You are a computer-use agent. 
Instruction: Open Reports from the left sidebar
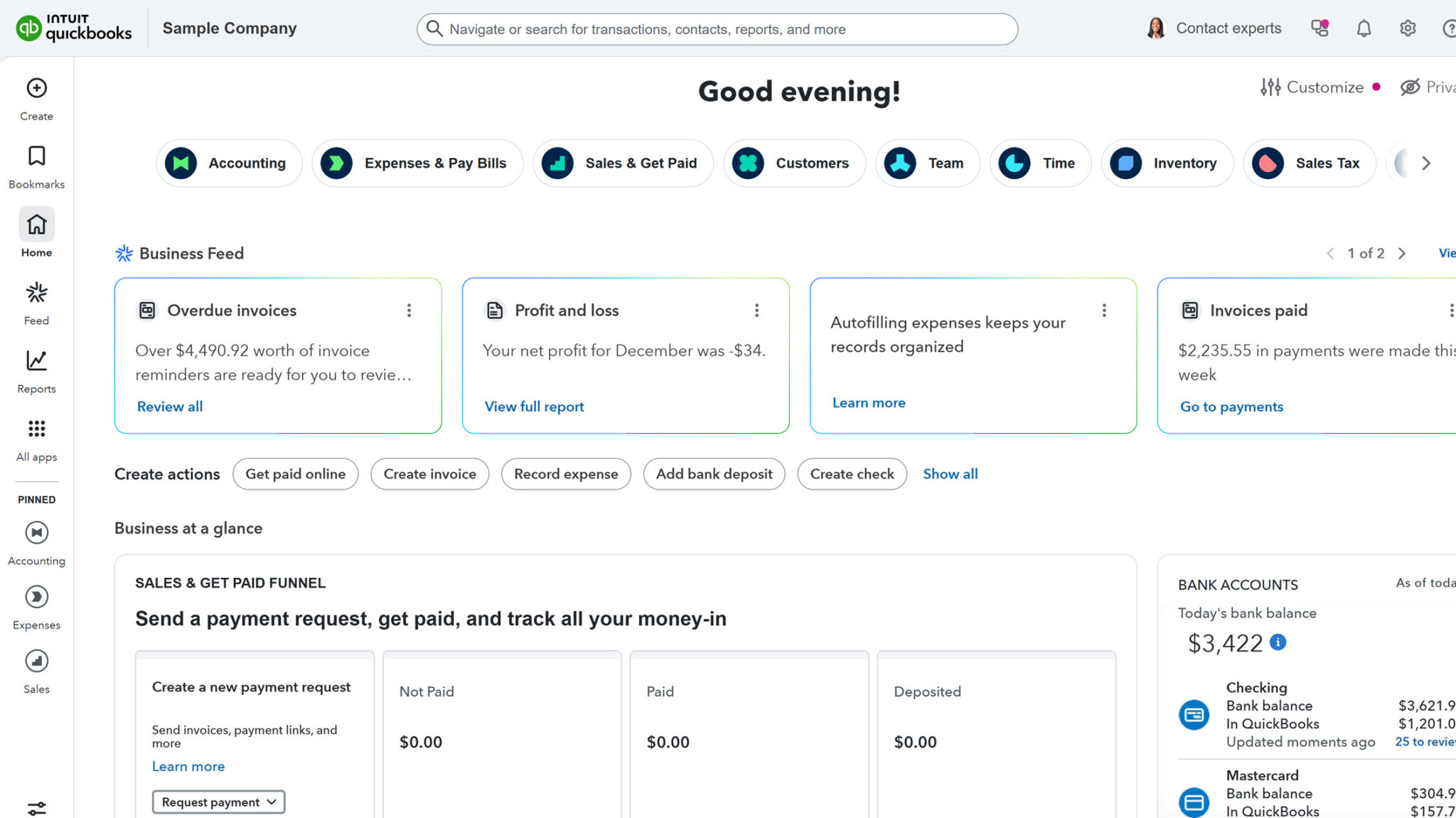coord(36,370)
